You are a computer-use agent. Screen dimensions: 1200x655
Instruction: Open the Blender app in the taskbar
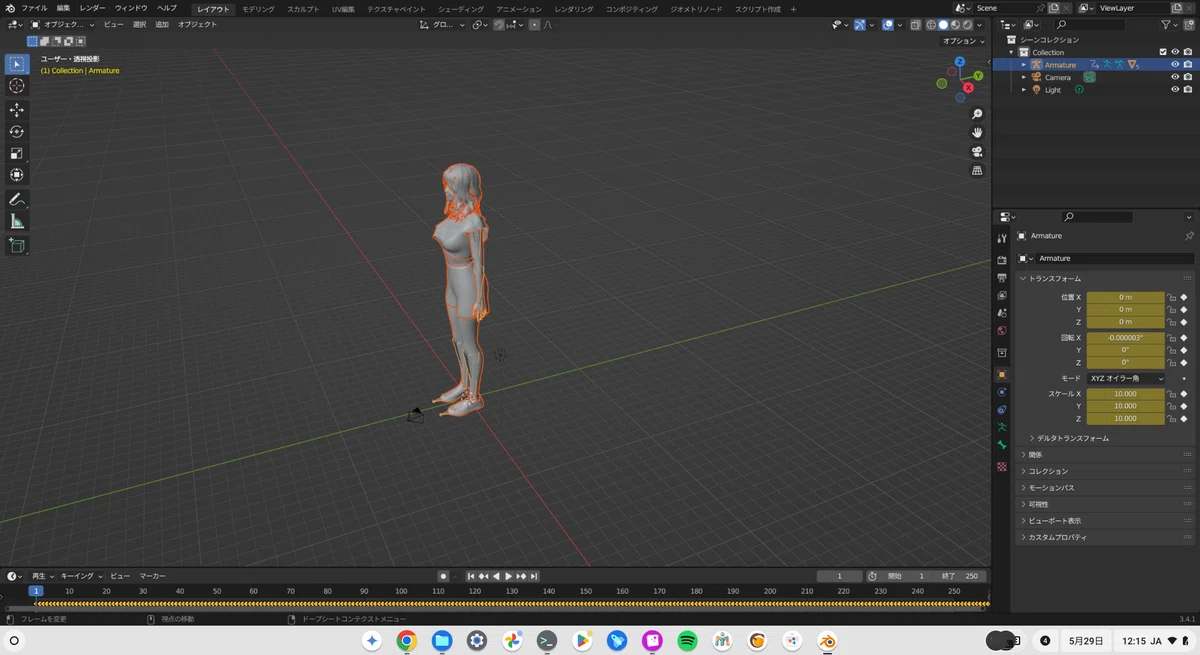click(x=827, y=640)
